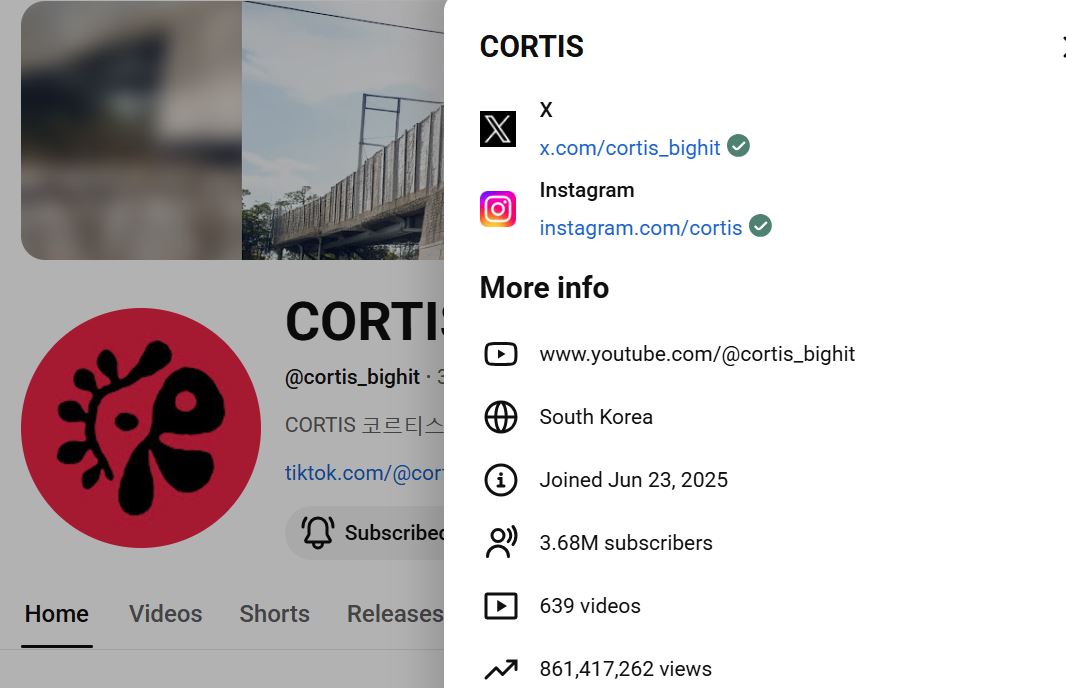Click the Joined Jun 23, 2025 text
This screenshot has height=688, width=1066.
634,480
